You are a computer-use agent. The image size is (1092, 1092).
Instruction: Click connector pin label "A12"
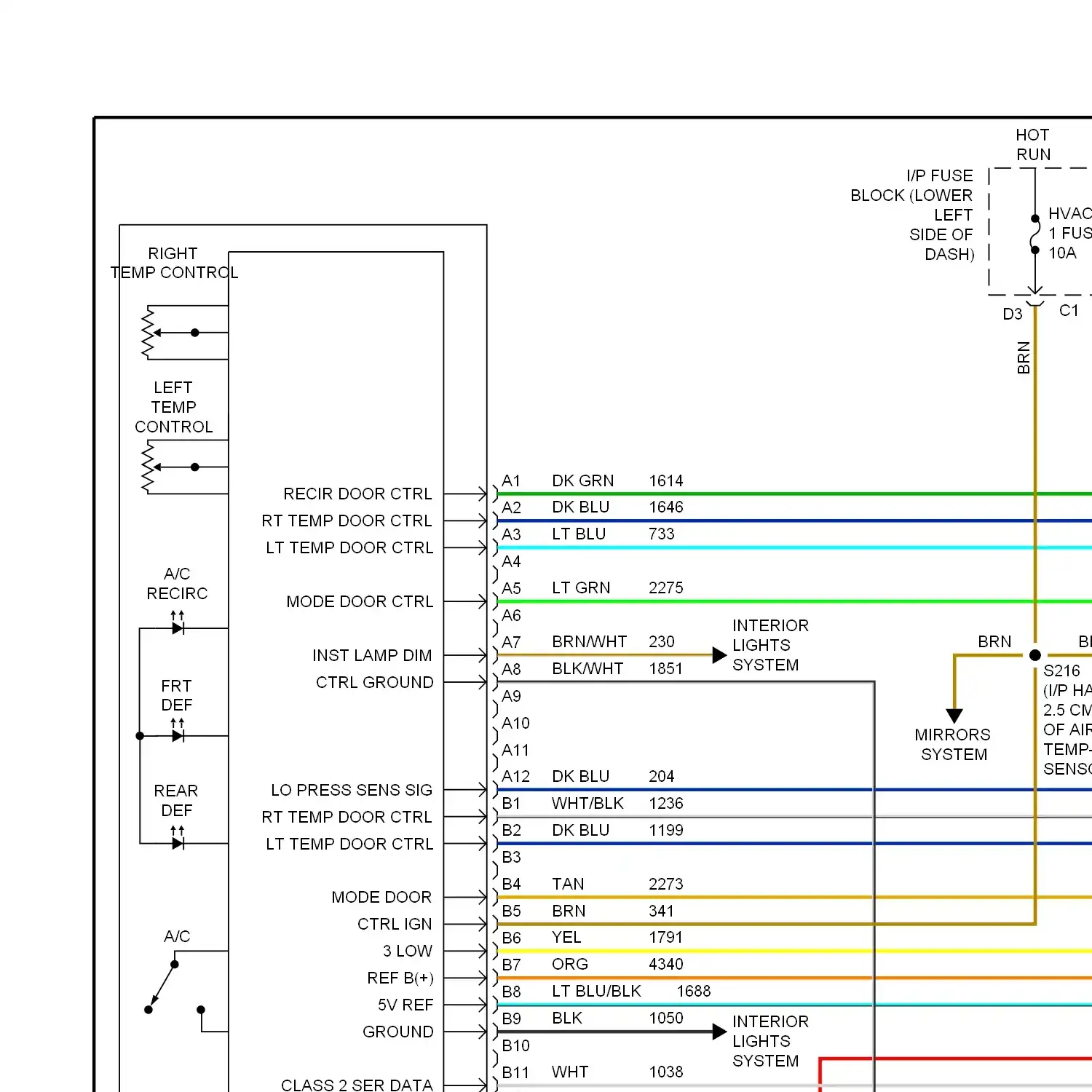[515, 776]
